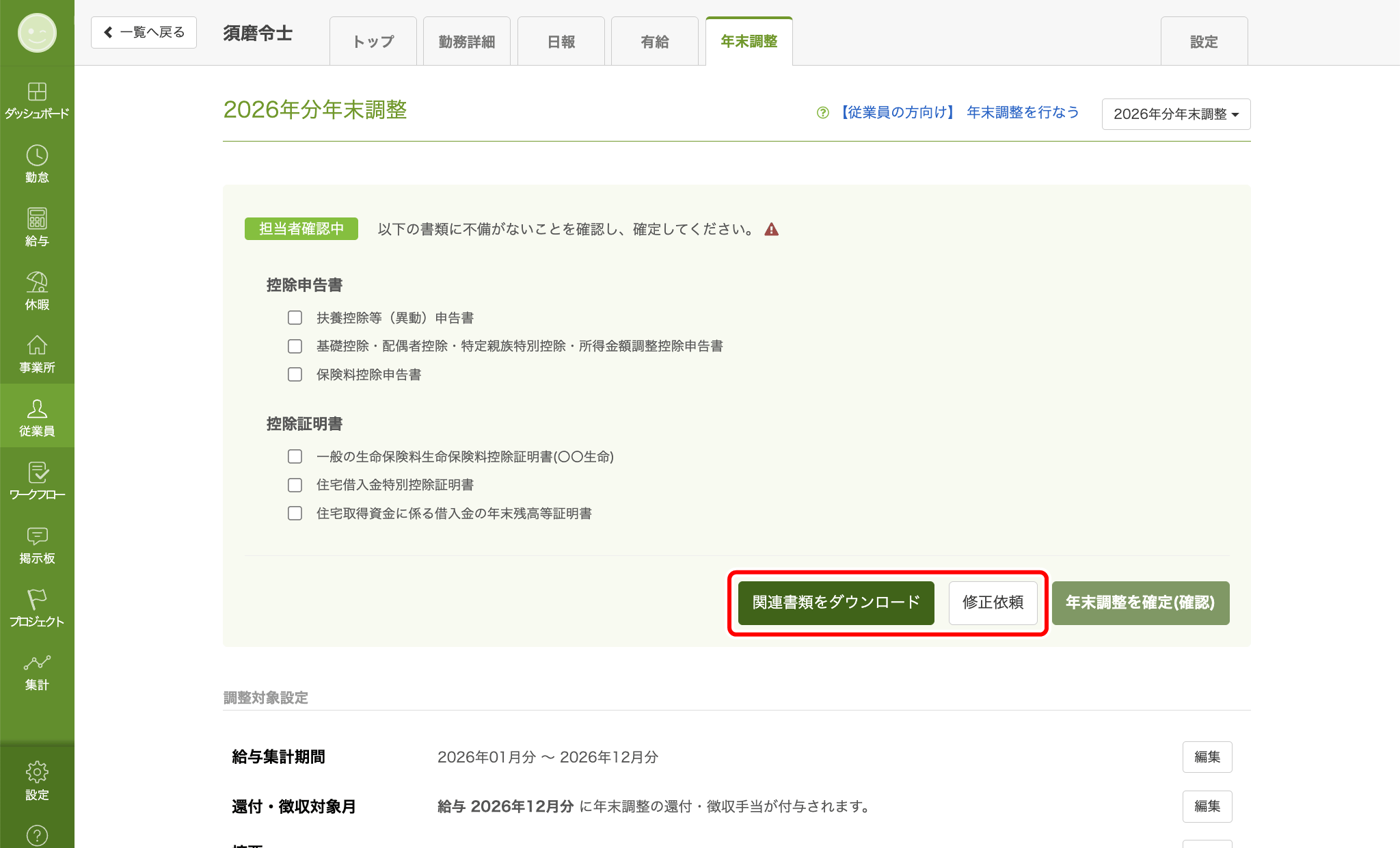Click the red warning triangle icon

click(x=772, y=229)
